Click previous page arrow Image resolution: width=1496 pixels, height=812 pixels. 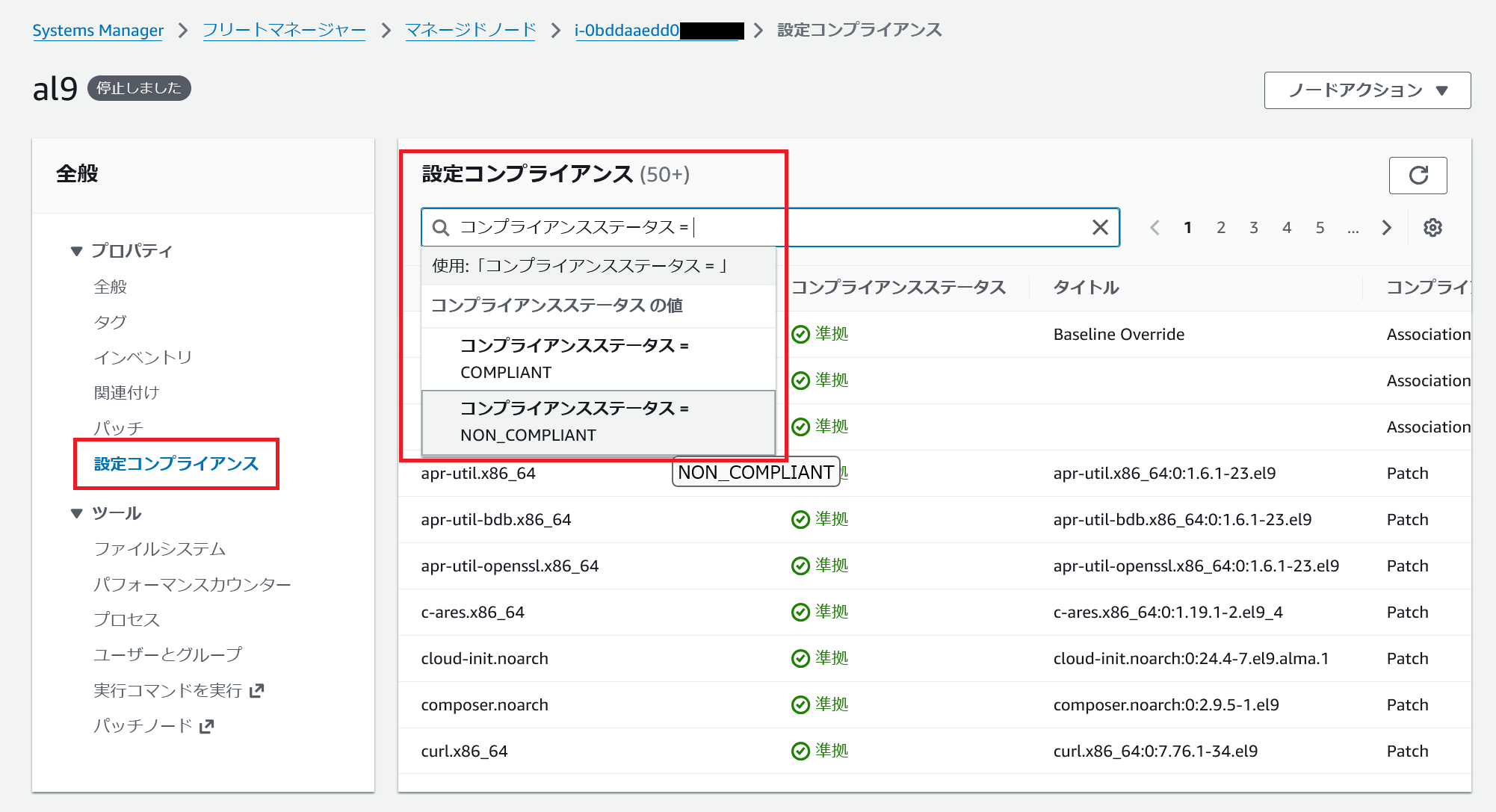[x=1155, y=228]
